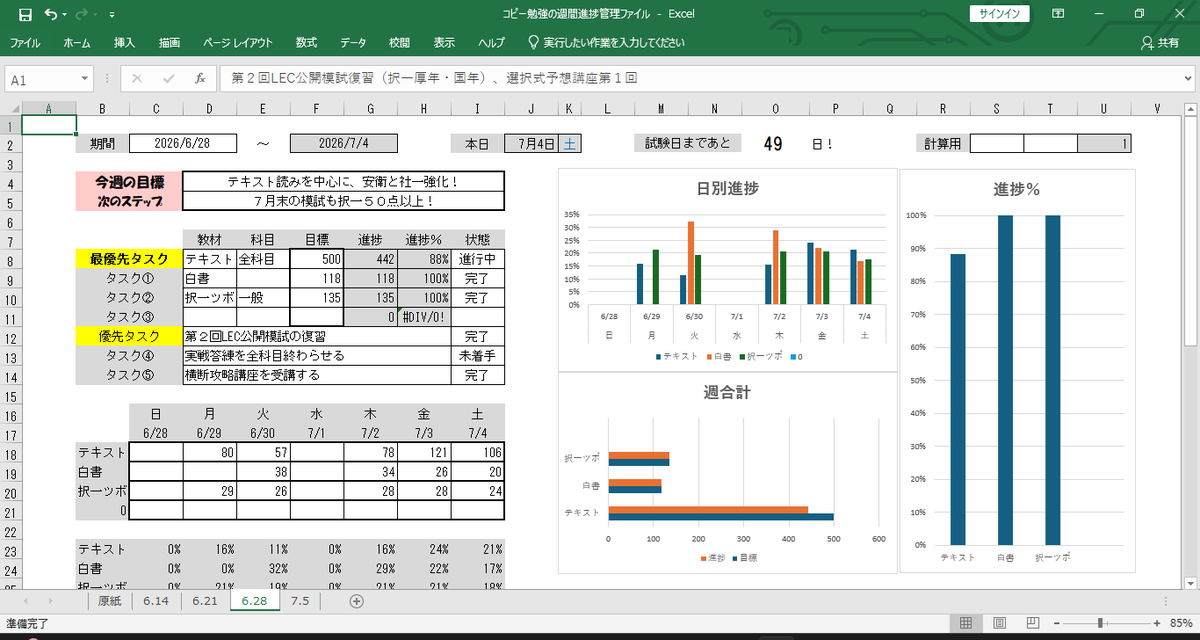1200x640 pixels.
Task: Click the 準備完了 status bar text
Action: 27,624
